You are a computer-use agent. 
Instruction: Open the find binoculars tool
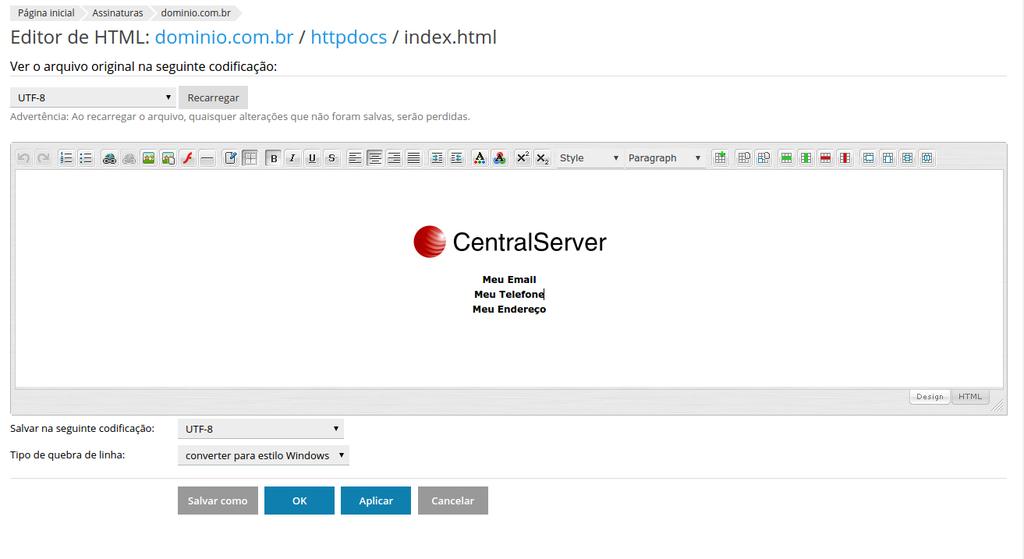pos(110,158)
